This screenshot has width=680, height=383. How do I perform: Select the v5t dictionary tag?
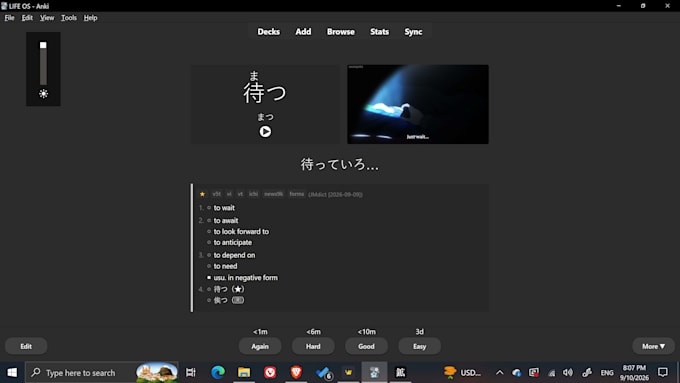click(216, 194)
